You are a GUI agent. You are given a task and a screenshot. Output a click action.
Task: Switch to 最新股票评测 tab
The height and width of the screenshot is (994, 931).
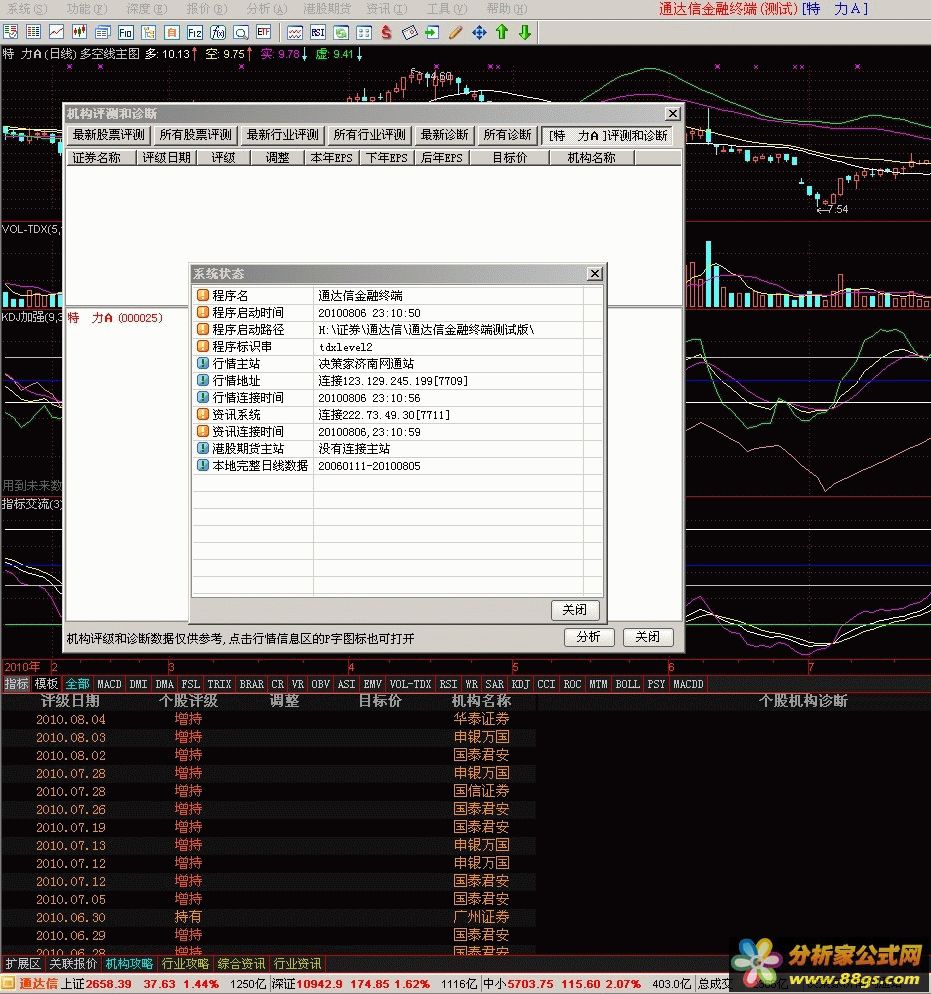[108, 135]
